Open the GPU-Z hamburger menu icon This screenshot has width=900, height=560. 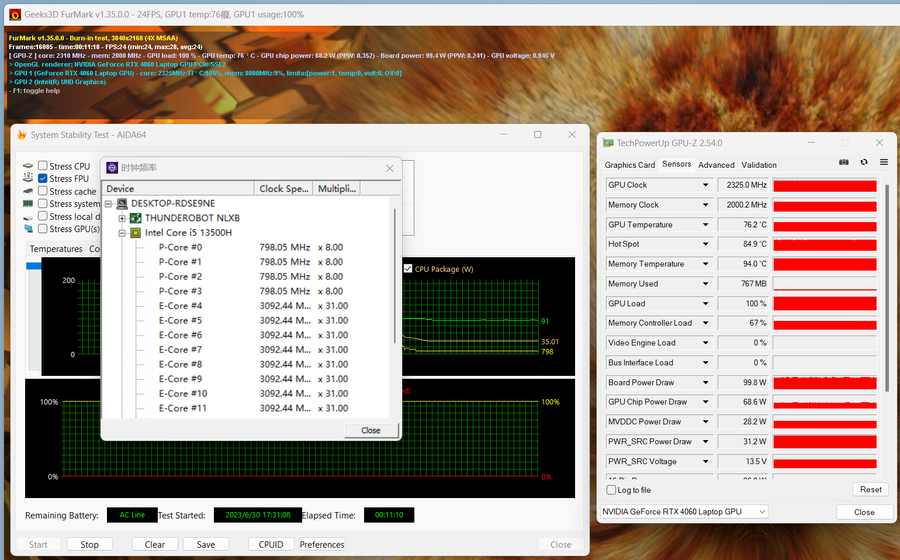[x=884, y=162]
